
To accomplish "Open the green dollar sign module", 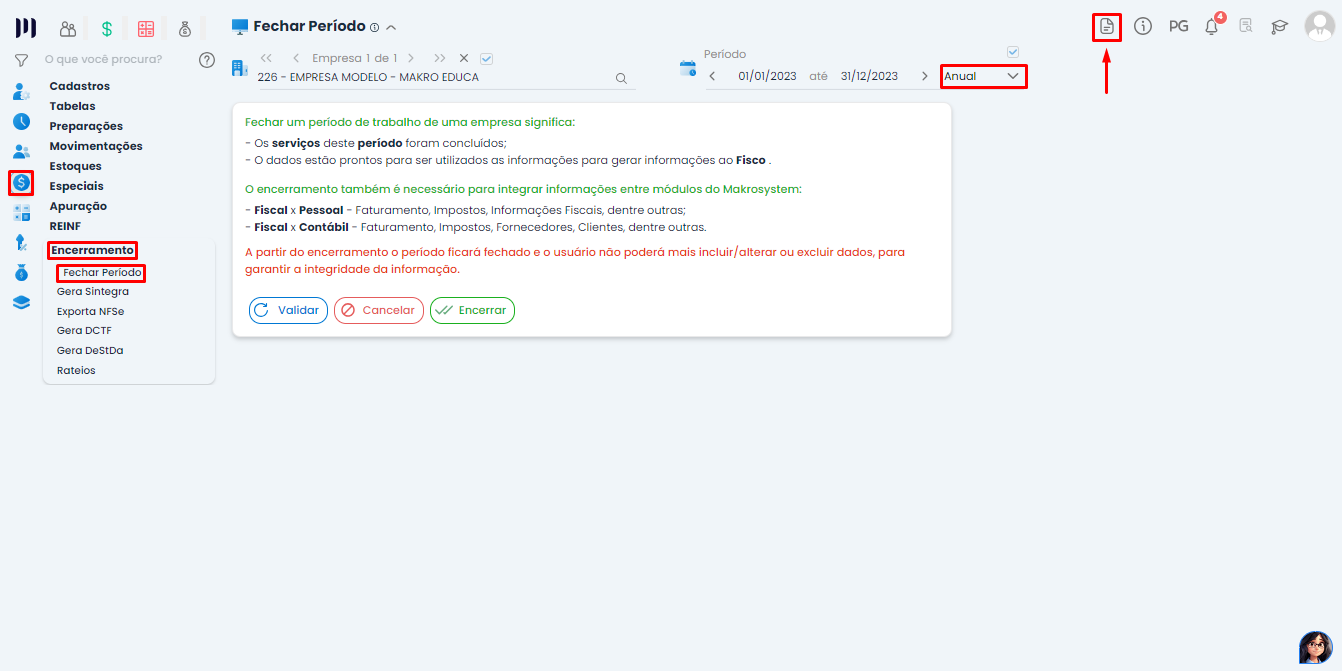I will point(107,29).
